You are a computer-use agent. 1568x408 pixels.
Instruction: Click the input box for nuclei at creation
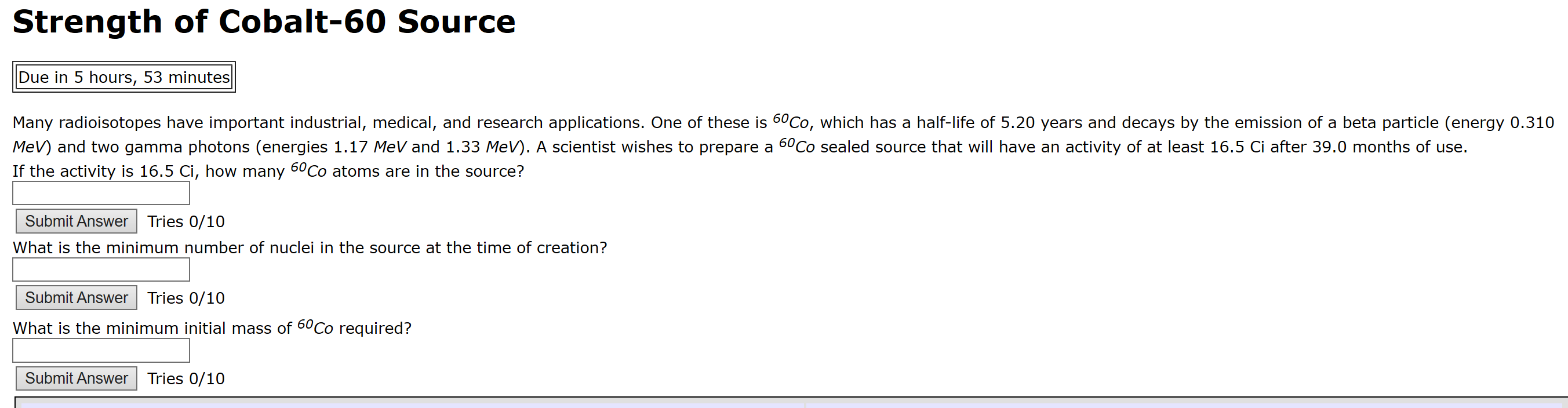coord(100,268)
